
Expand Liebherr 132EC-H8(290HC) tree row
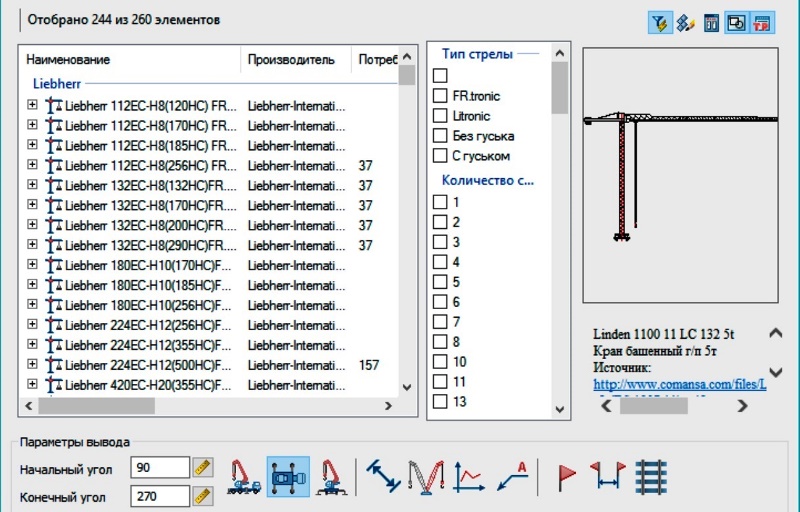point(32,244)
